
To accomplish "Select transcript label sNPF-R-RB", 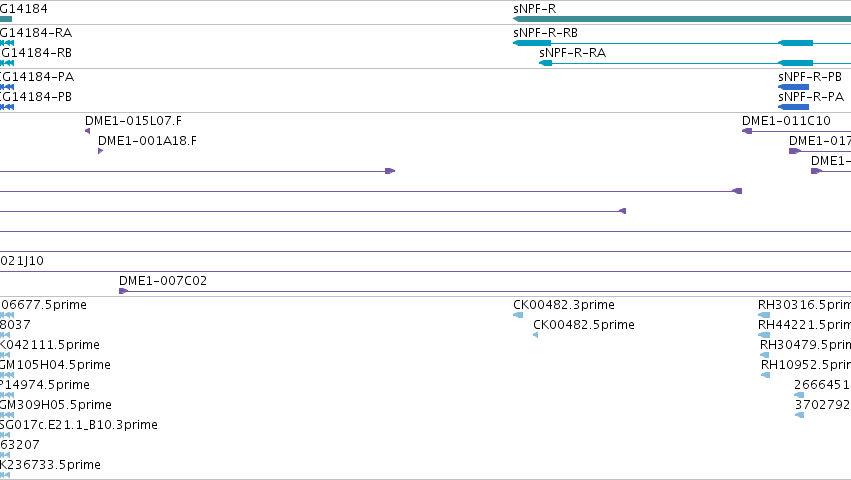I will pyautogui.click(x=545, y=33).
